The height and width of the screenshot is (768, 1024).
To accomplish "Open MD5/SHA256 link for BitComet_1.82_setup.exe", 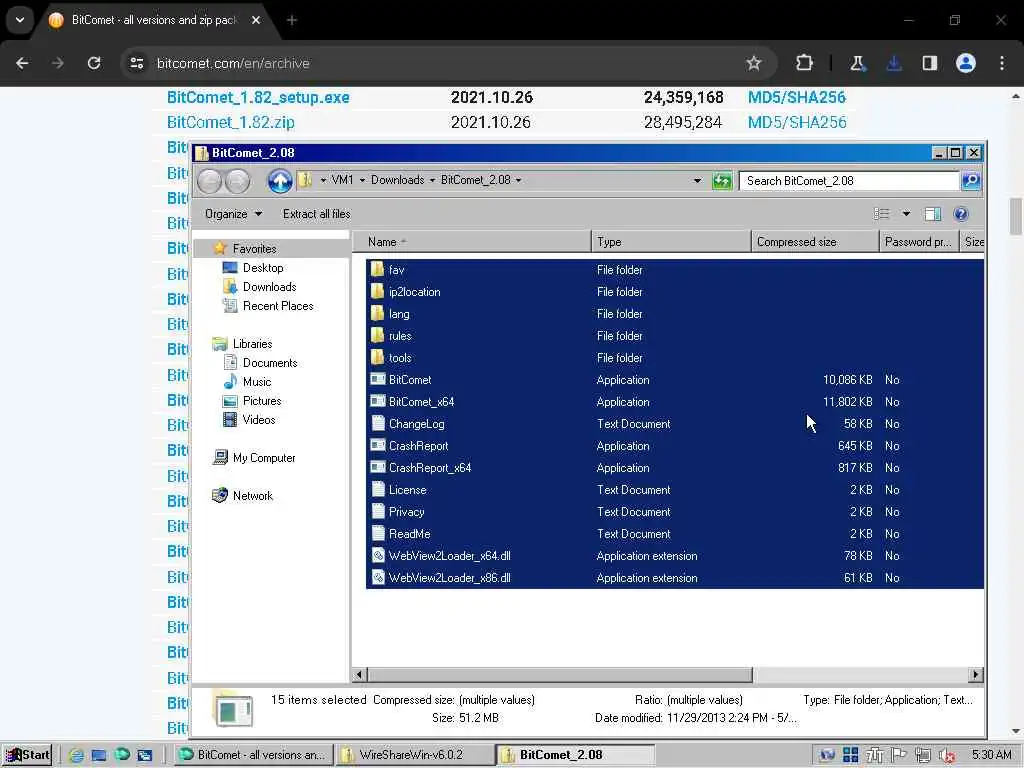I will pyautogui.click(x=797, y=97).
